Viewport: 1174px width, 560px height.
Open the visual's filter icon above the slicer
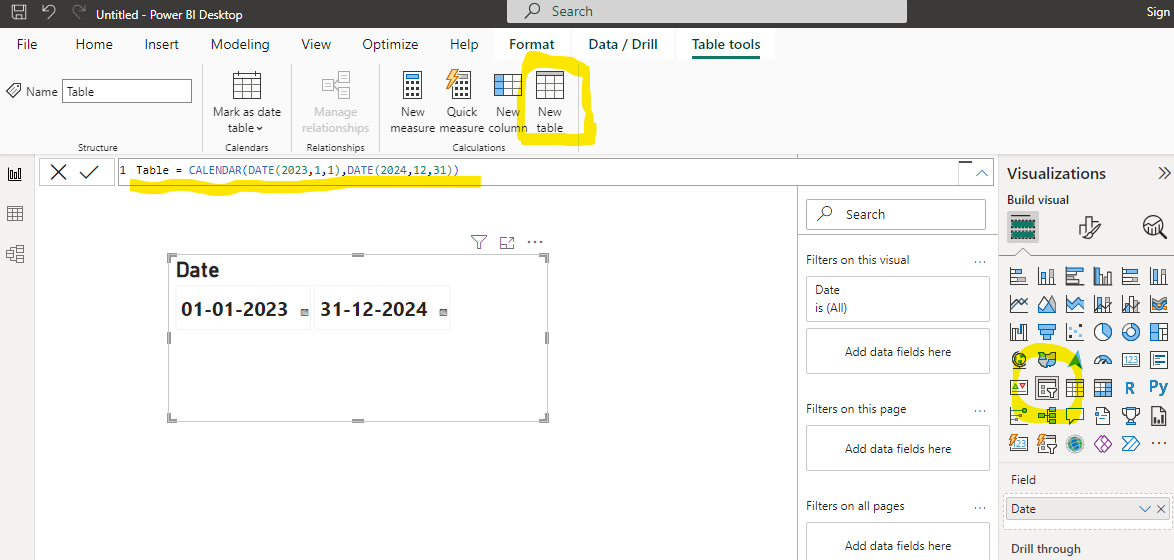tap(479, 242)
